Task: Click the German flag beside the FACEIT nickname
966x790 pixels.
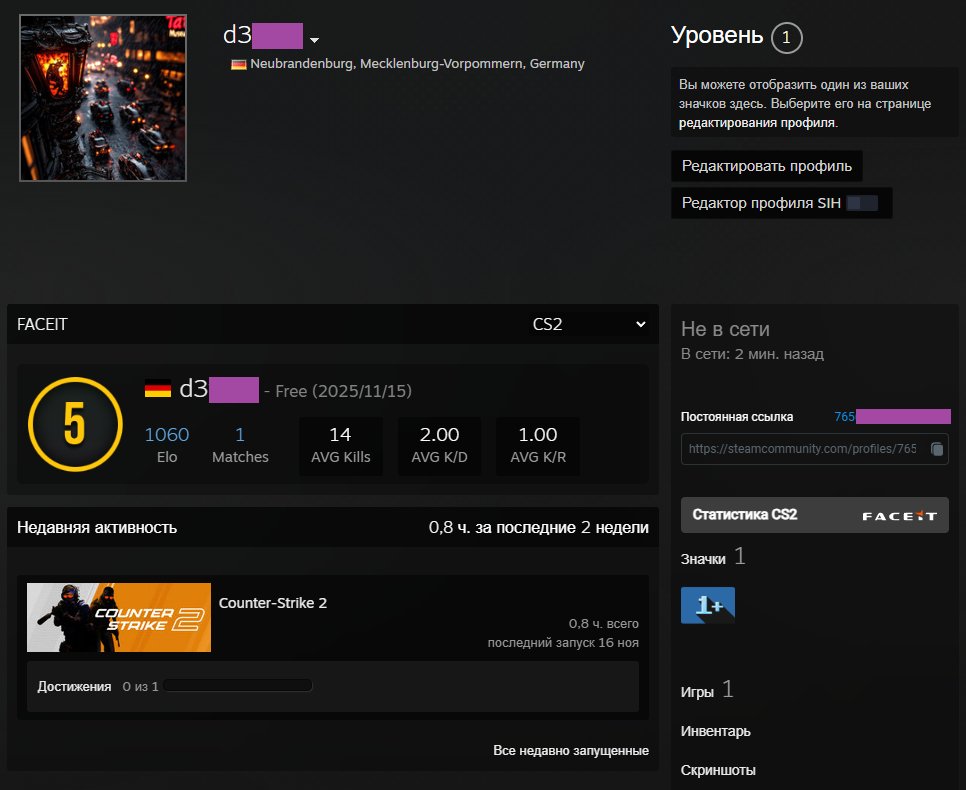Action: [157, 390]
